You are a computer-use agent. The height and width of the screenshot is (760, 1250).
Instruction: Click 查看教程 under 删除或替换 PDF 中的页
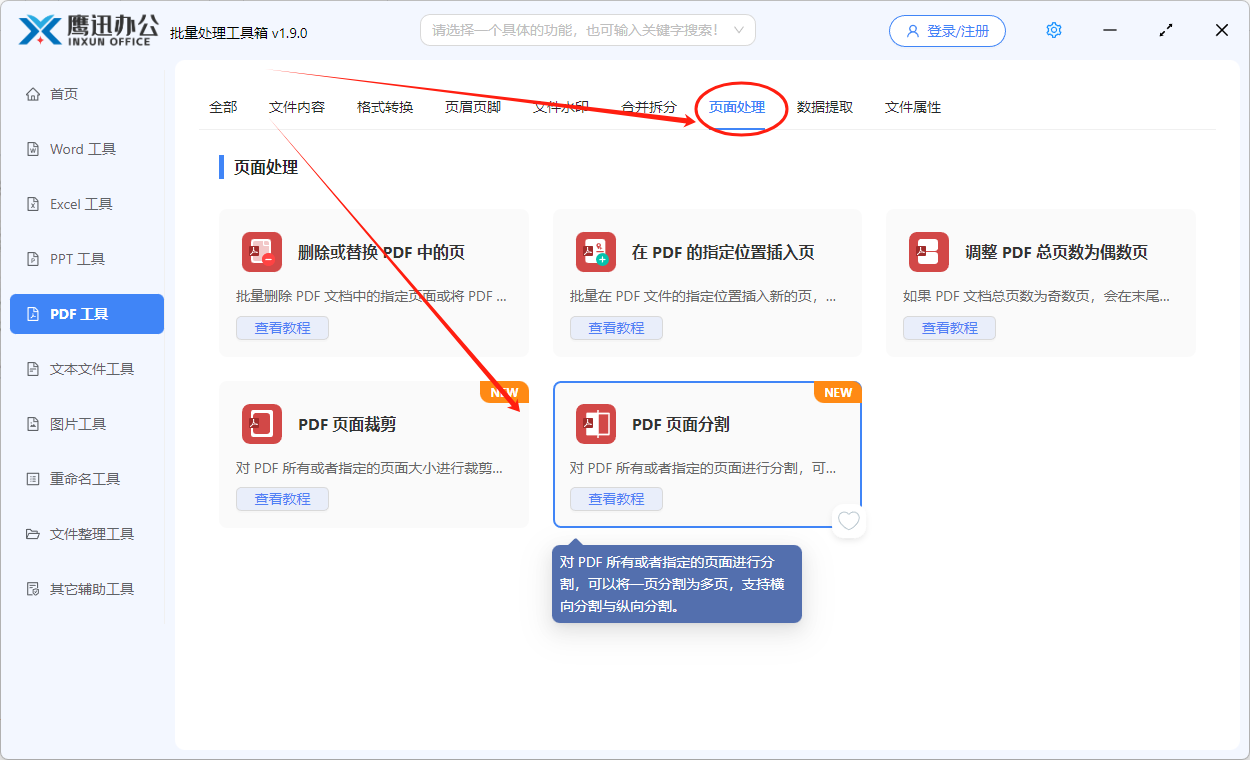coord(282,328)
